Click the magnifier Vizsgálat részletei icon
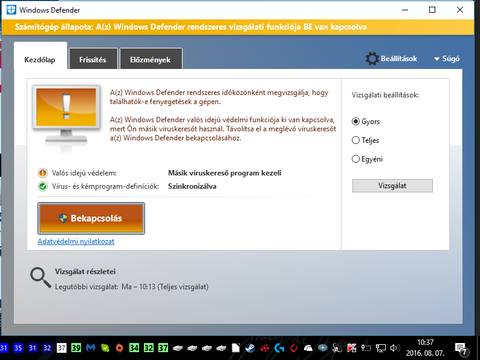The width and height of the screenshot is (480, 360). pyautogui.click(x=40, y=277)
